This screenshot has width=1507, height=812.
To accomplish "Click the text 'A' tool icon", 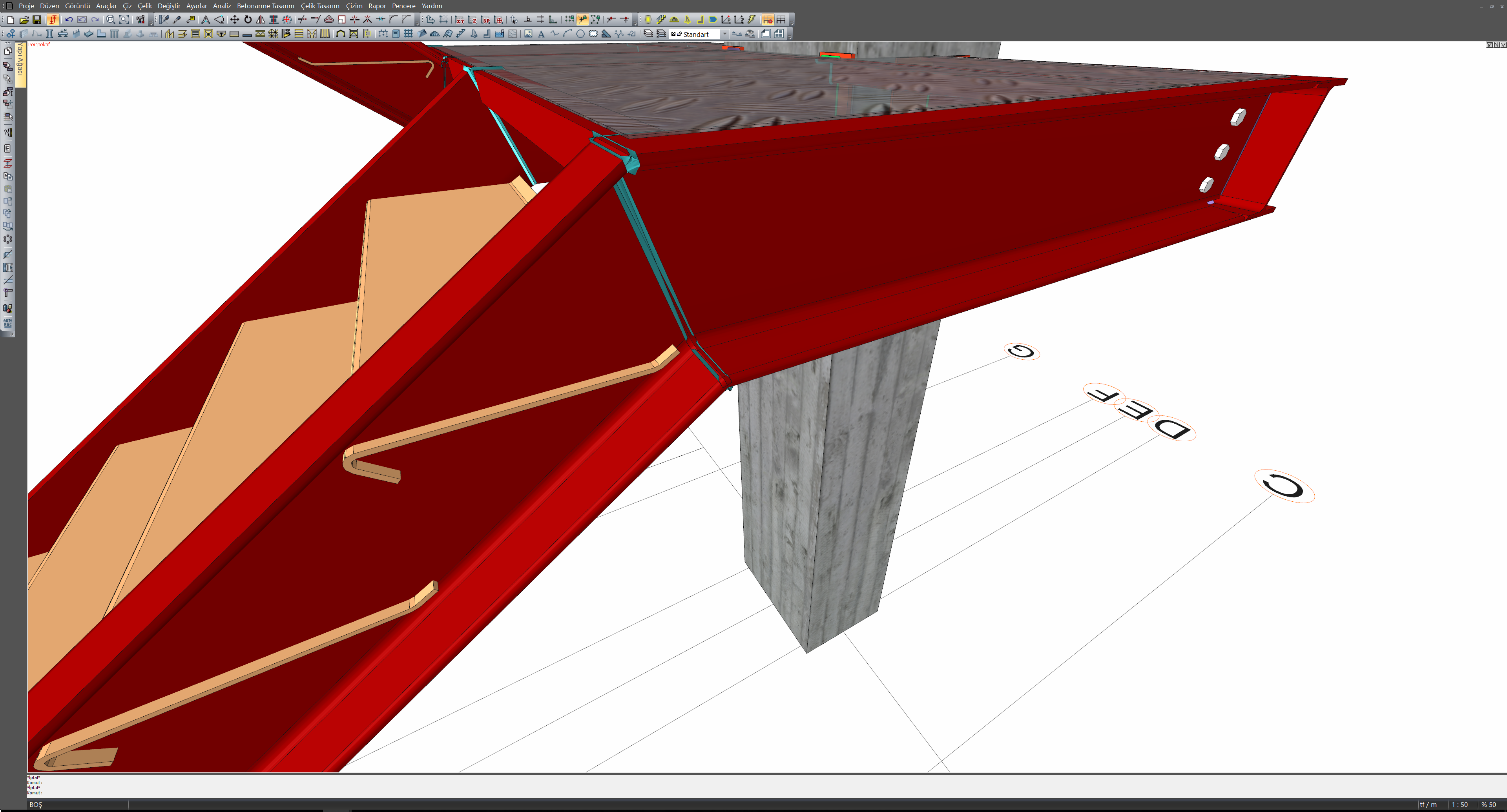I will pyautogui.click(x=541, y=34).
